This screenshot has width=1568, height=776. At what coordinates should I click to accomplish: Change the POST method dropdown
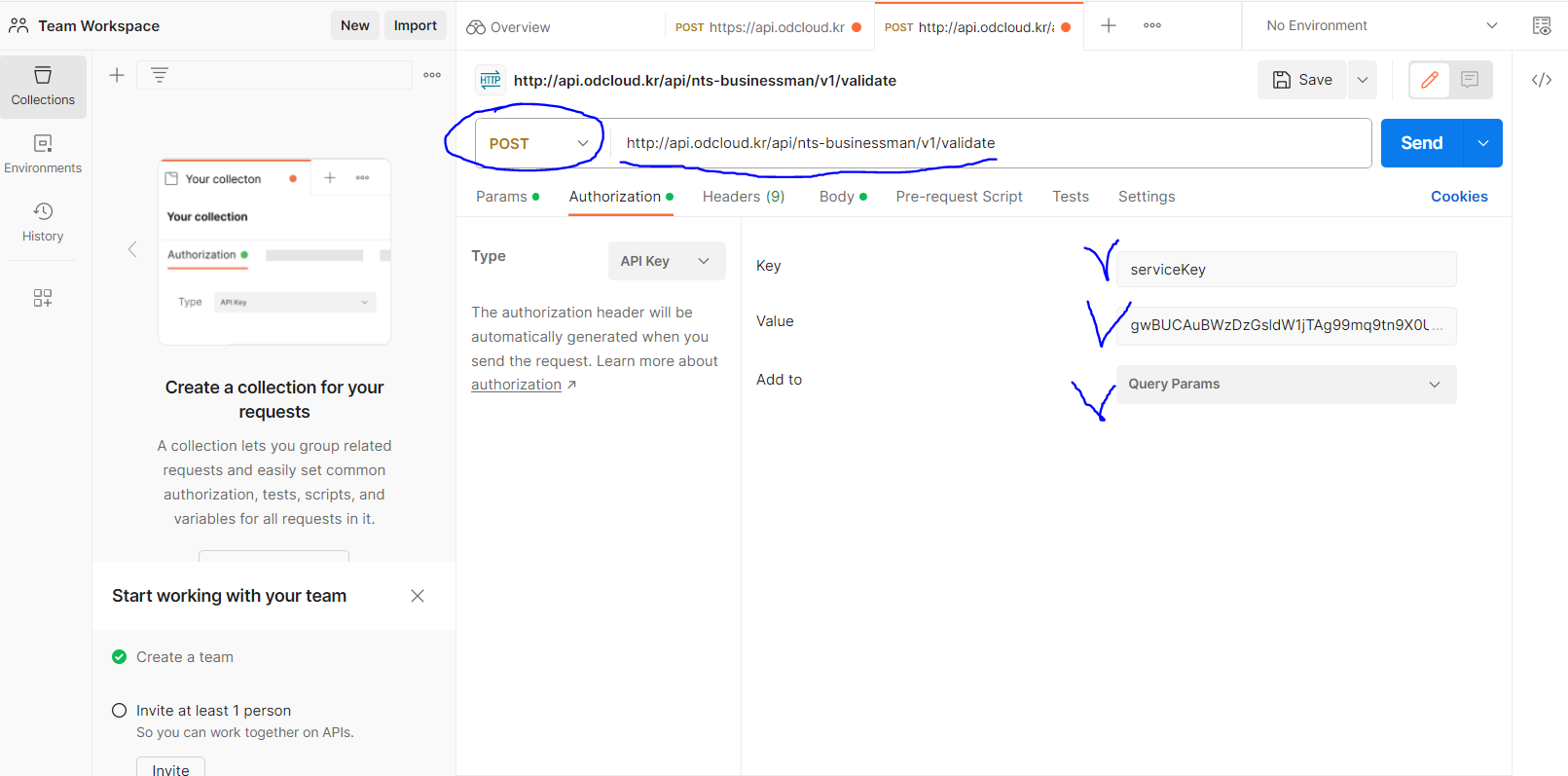(539, 143)
